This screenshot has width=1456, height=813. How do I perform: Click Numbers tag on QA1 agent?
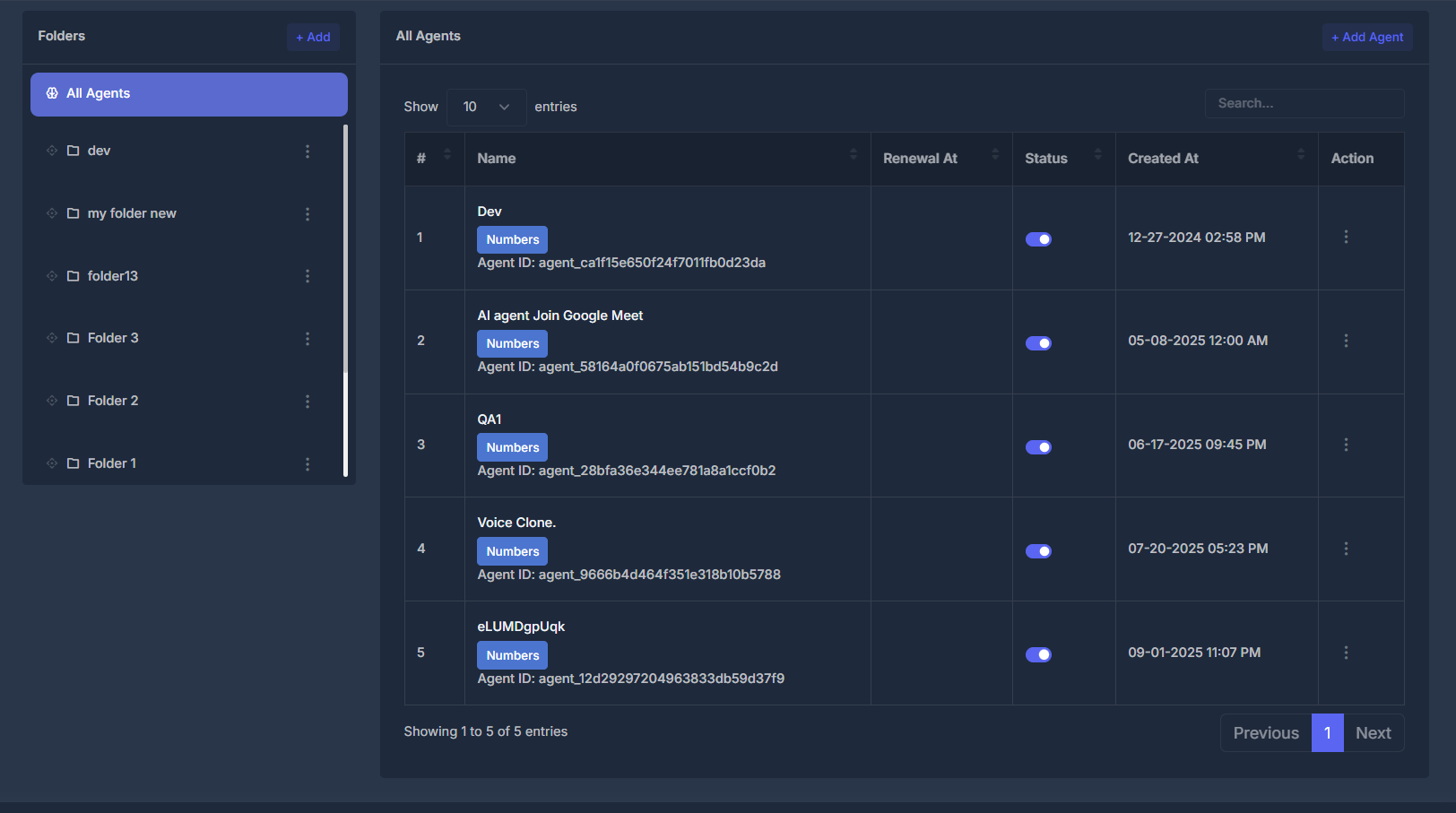(x=513, y=447)
